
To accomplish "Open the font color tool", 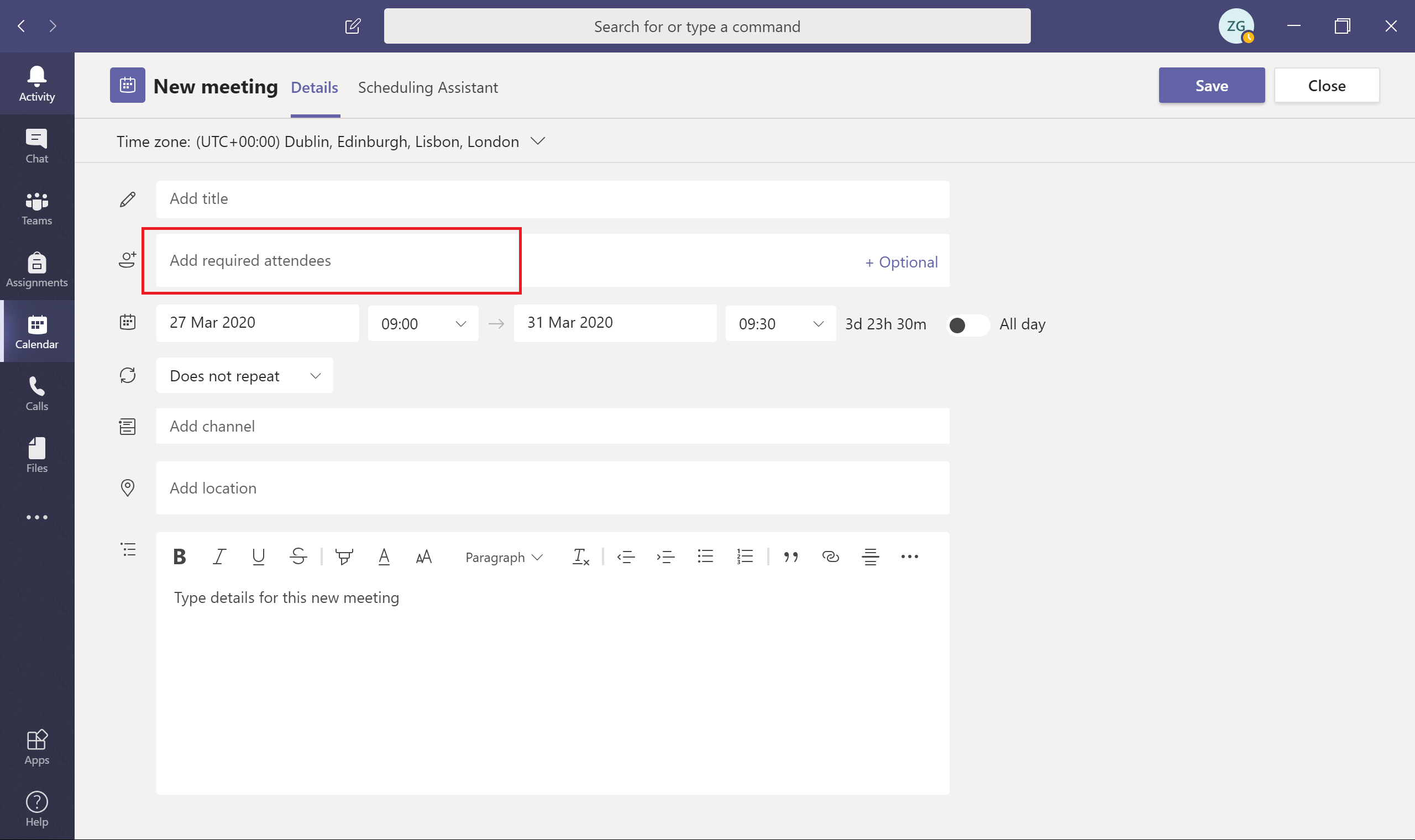I will tap(384, 557).
